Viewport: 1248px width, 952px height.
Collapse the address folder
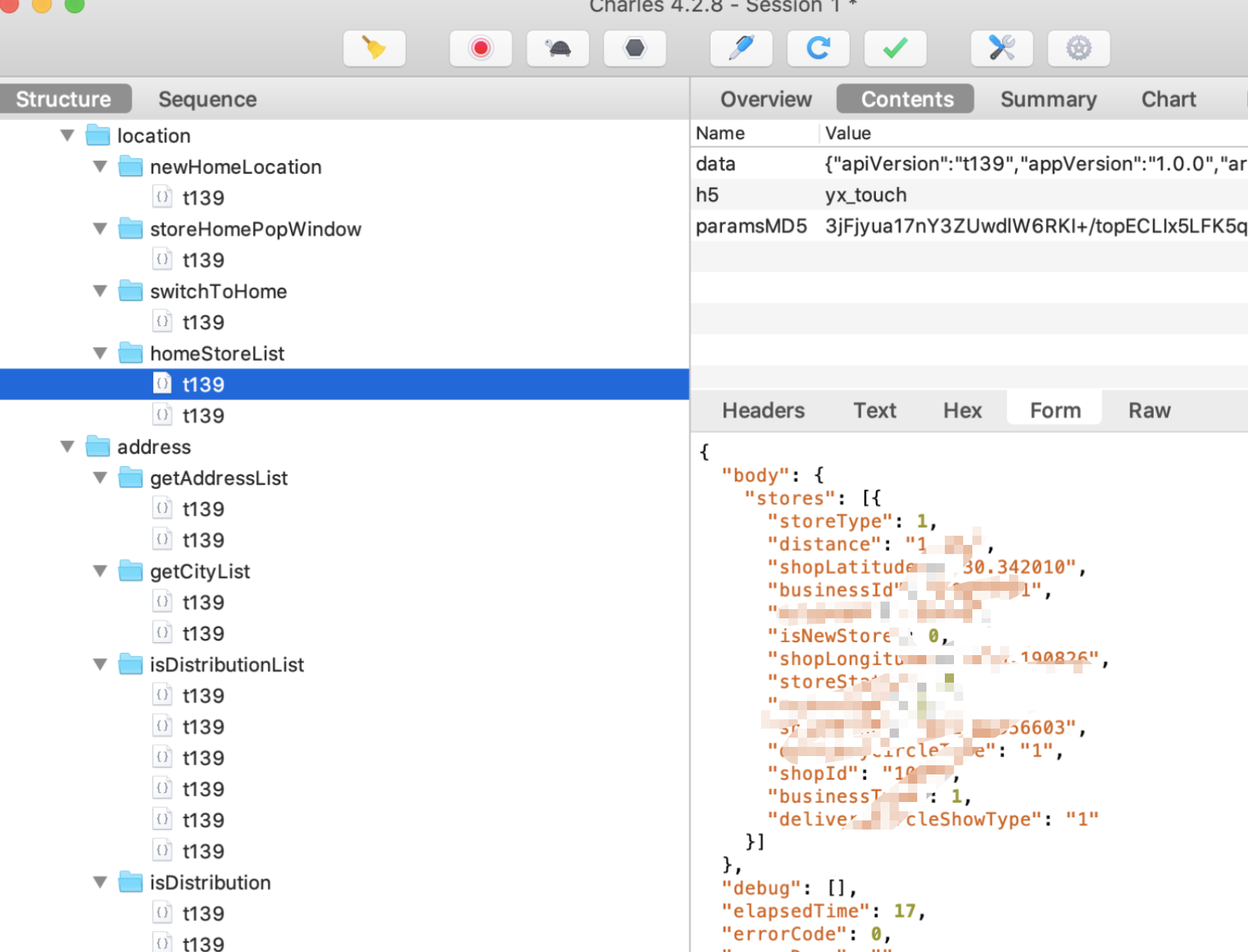click(67, 447)
